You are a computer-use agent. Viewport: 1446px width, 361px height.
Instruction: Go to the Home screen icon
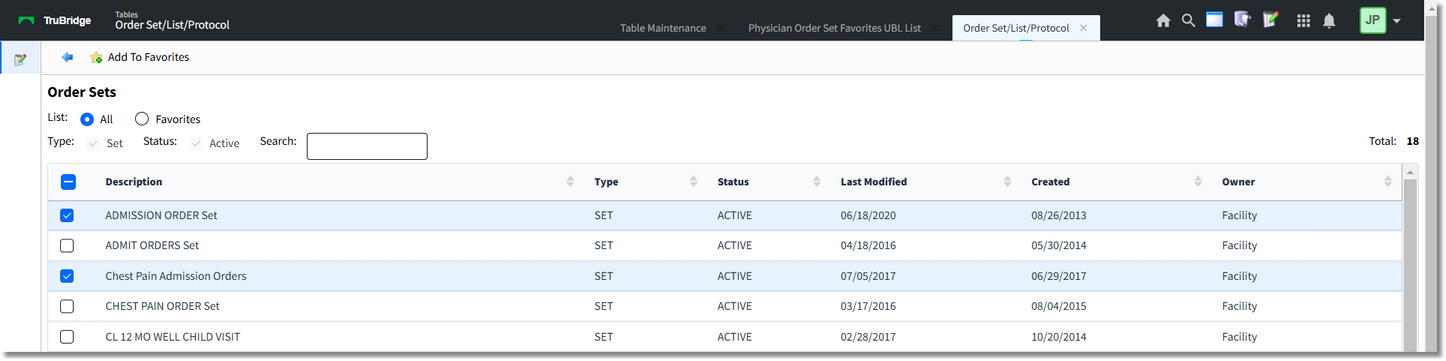click(1163, 20)
